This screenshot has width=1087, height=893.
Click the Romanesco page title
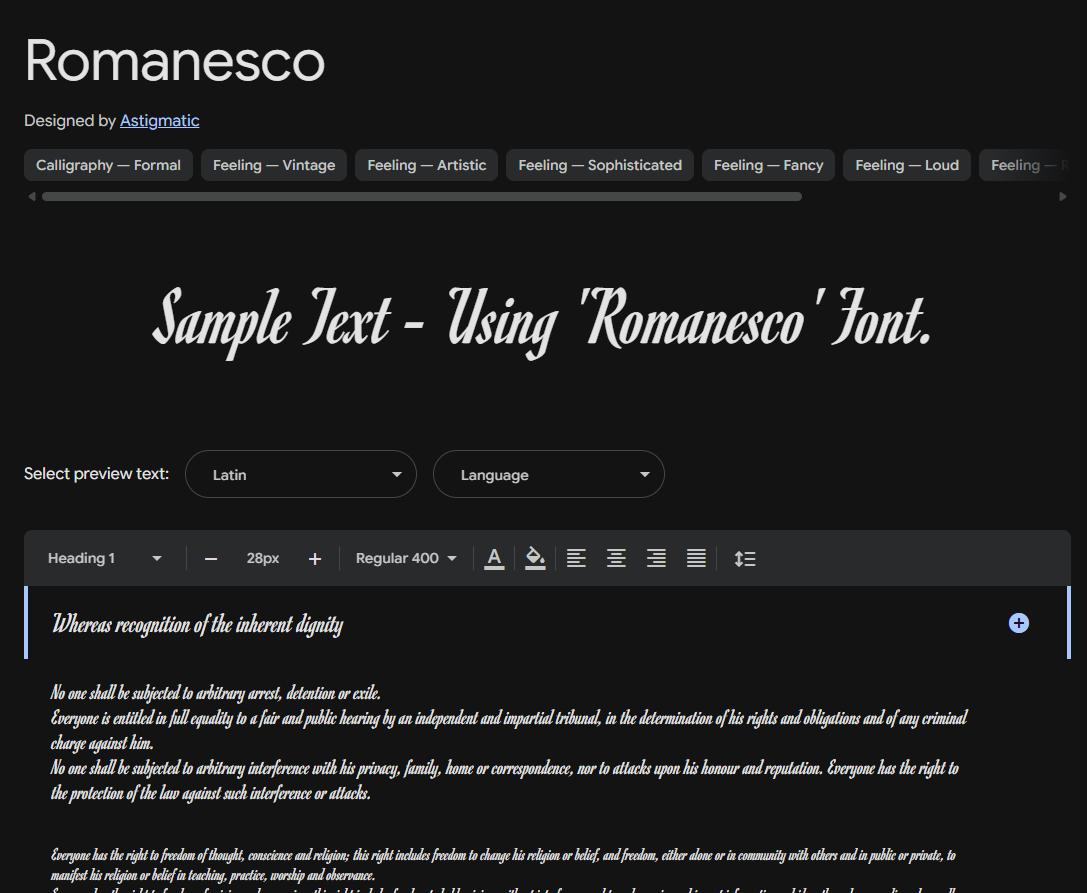175,61
